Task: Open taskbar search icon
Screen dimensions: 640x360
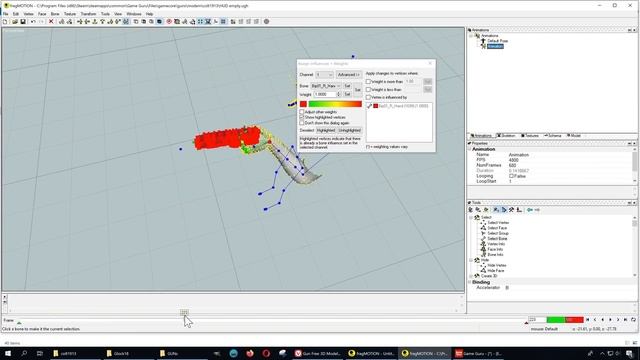Action: pos(24,353)
